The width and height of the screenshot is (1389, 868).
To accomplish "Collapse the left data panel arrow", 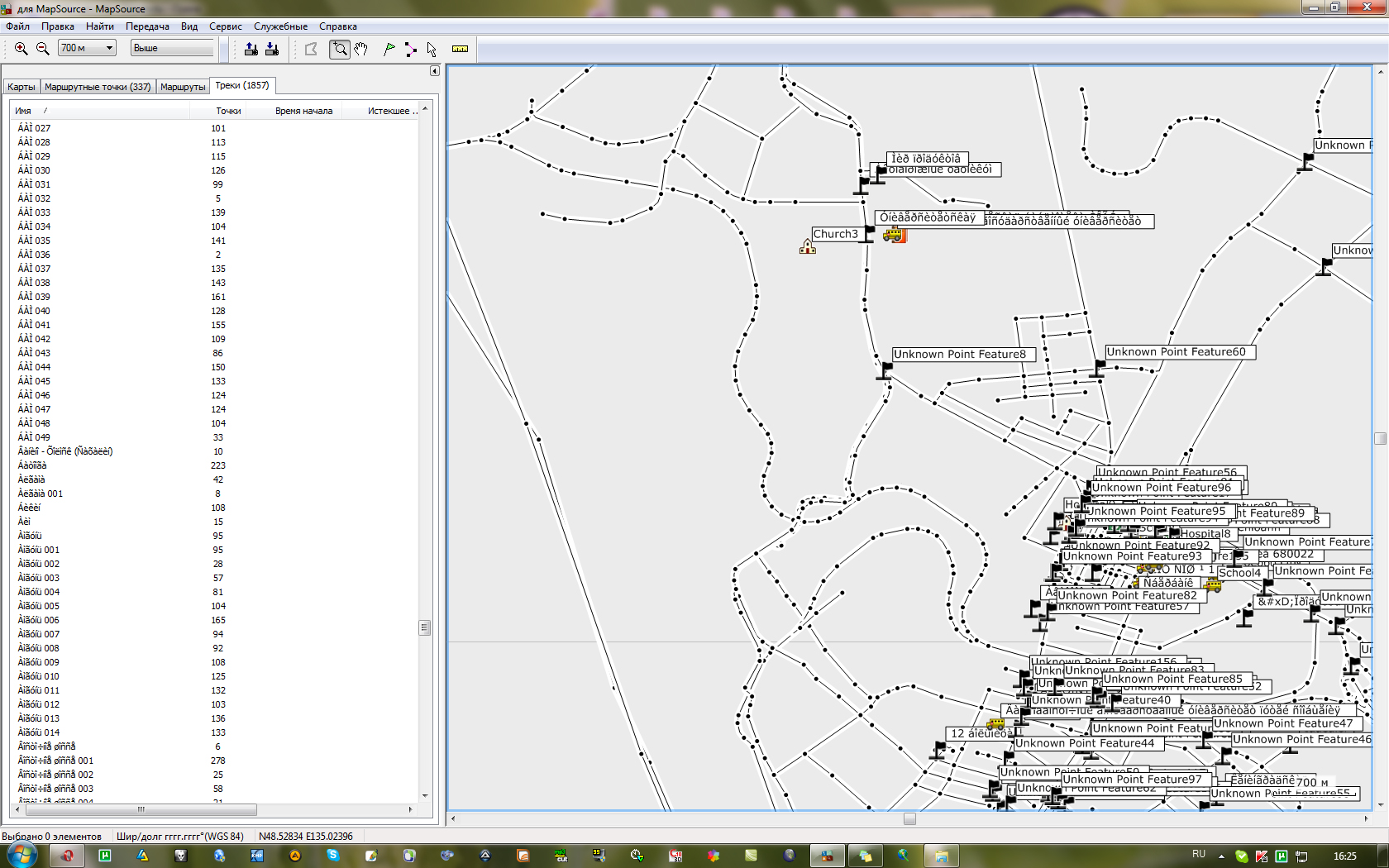I will [x=434, y=71].
